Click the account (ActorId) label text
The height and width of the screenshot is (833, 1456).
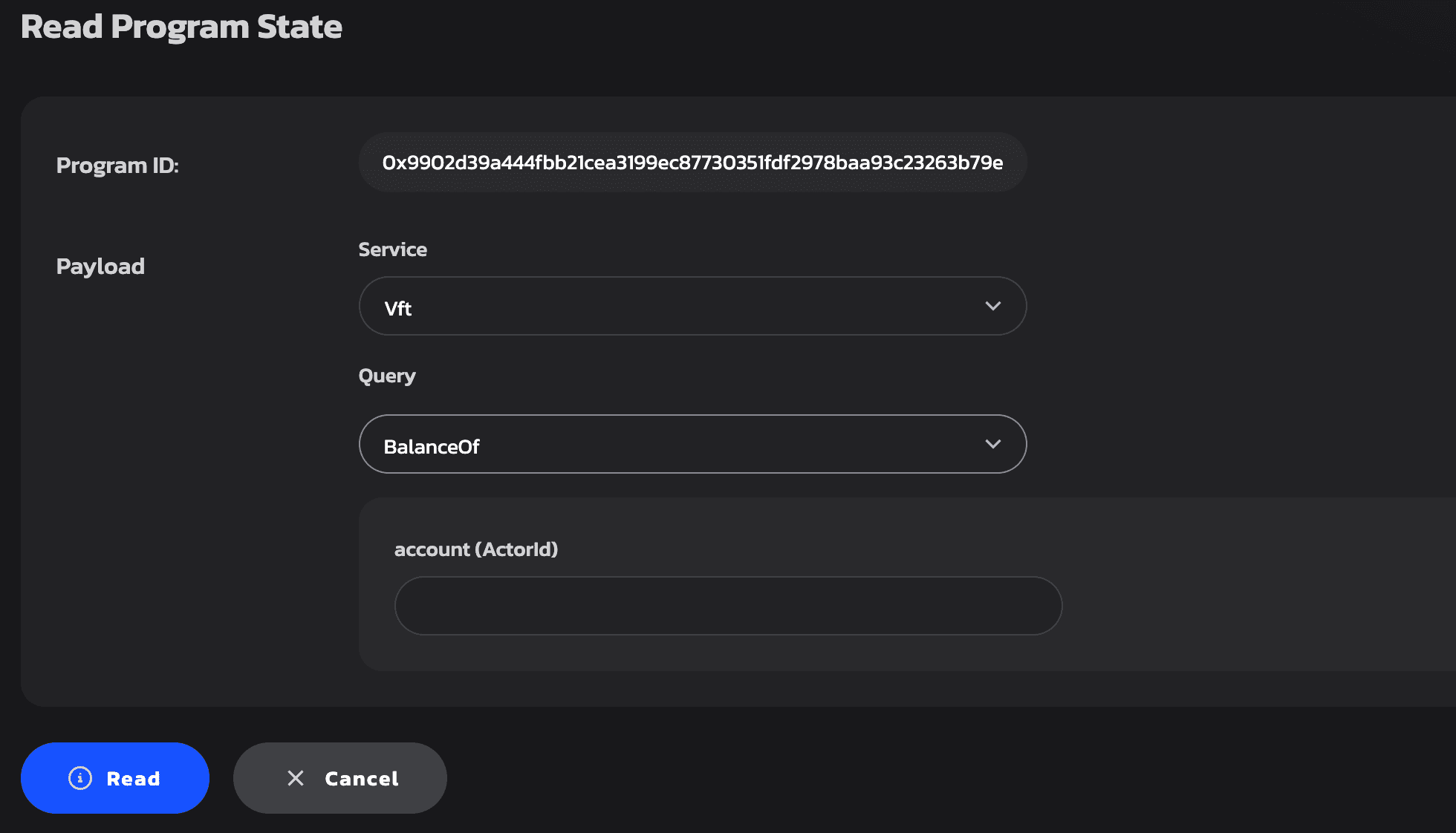point(475,549)
